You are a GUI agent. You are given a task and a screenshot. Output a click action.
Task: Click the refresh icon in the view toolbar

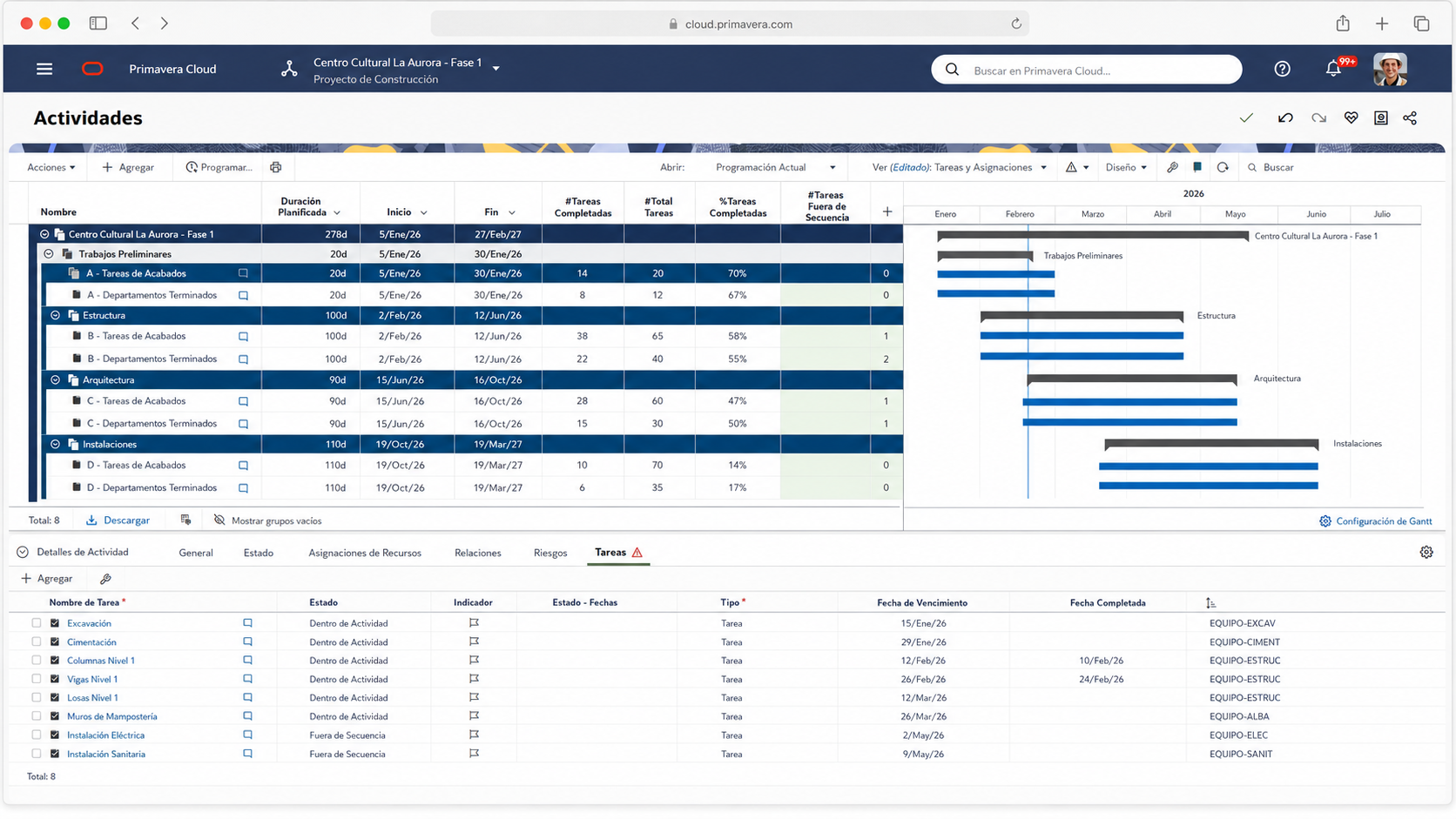[1223, 167]
